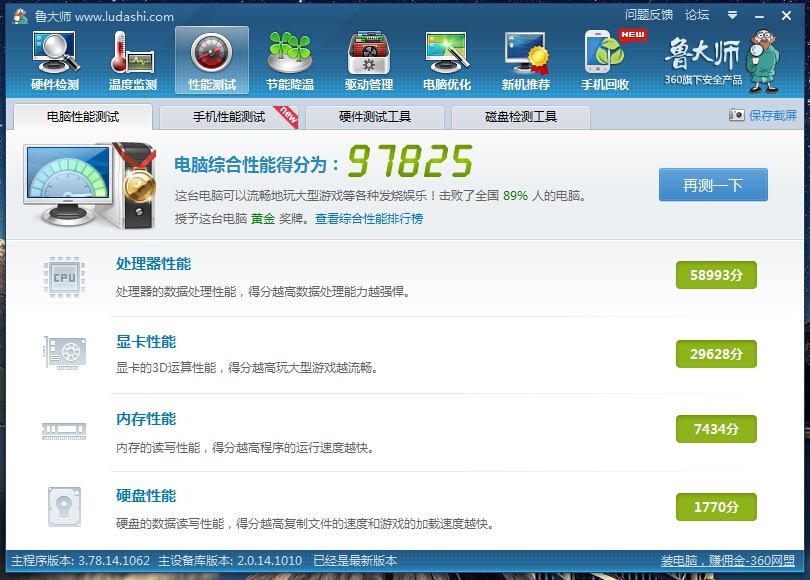Image resolution: width=810 pixels, height=580 pixels.
Task: Open 硬件检测 hardware detection icon
Action: 55,60
